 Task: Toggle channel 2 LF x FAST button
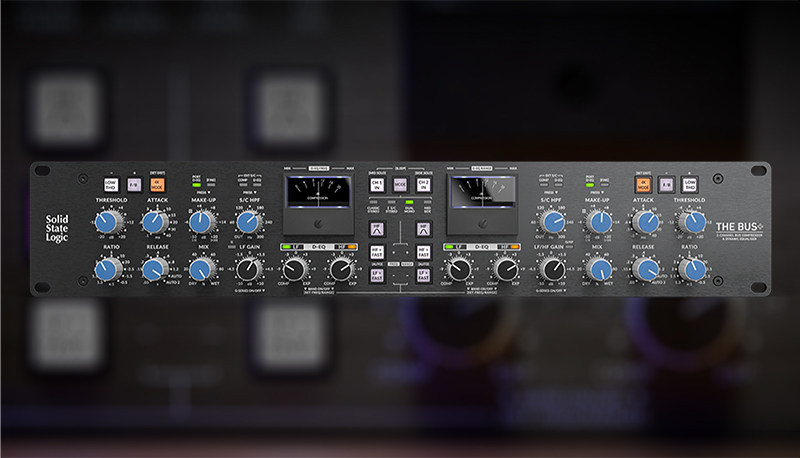tap(423, 275)
